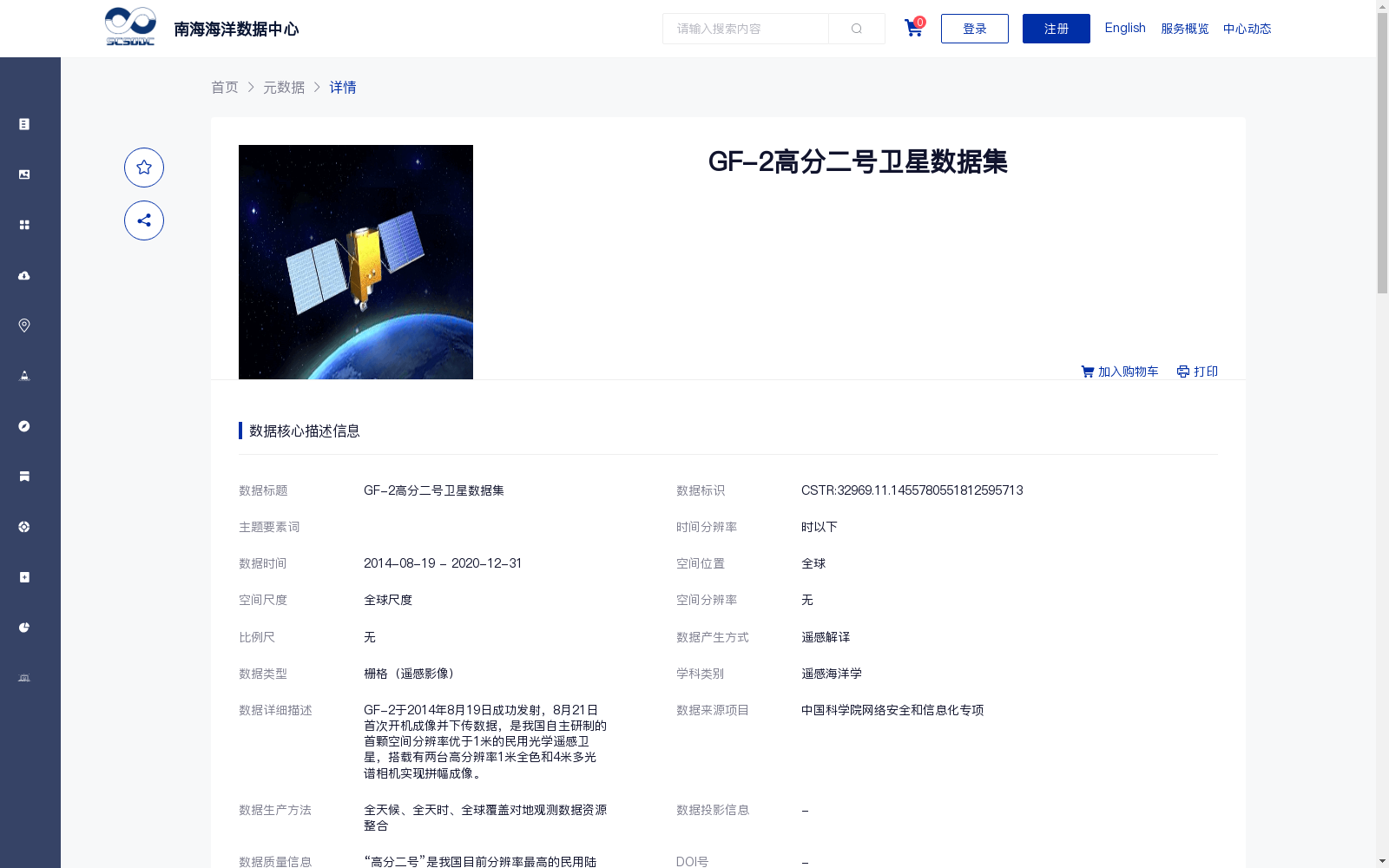The height and width of the screenshot is (868, 1389).
Task: Click the DOI号 field label
Action: pos(692,862)
